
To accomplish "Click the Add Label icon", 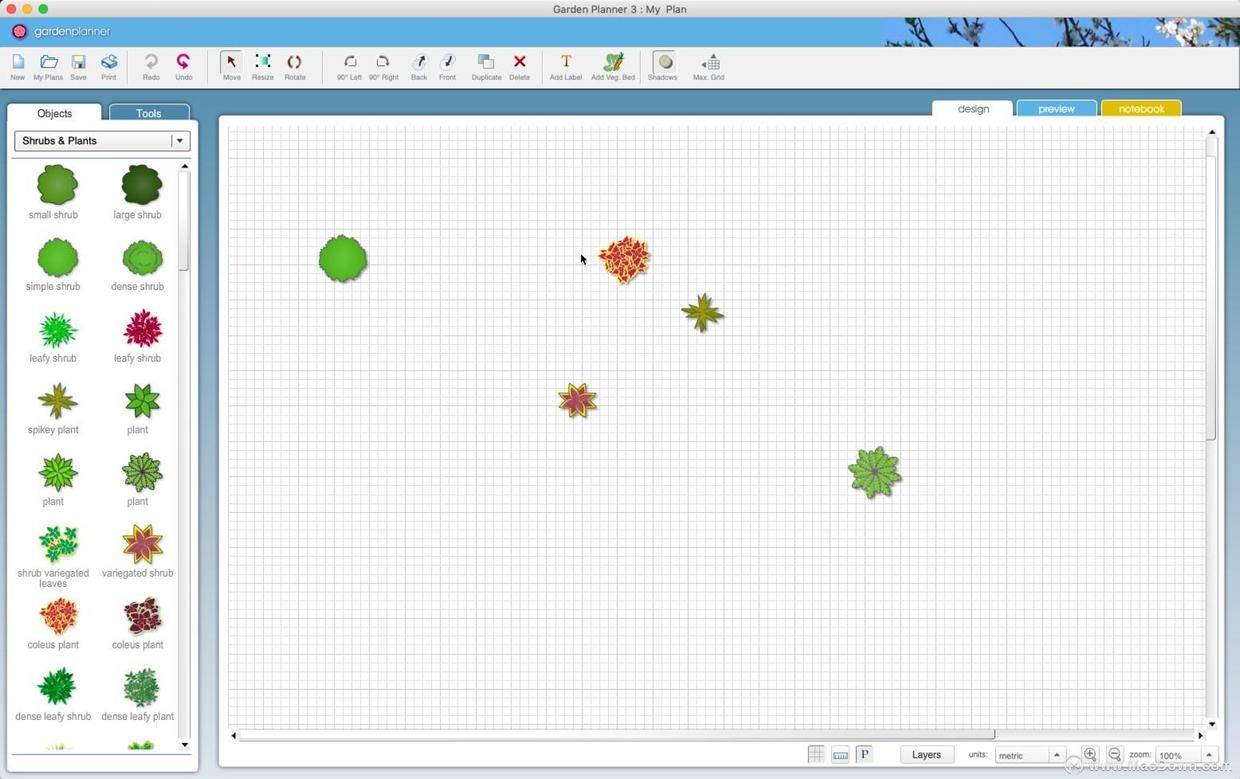I will pyautogui.click(x=565, y=66).
